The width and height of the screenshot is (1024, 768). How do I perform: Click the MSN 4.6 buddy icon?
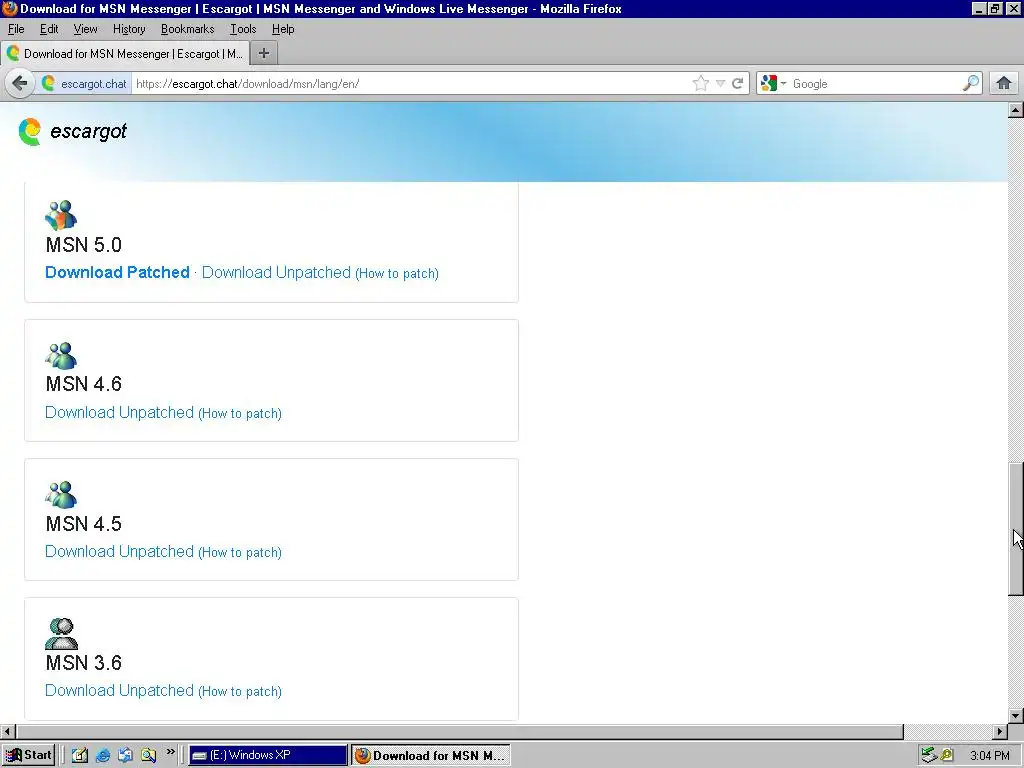click(61, 356)
